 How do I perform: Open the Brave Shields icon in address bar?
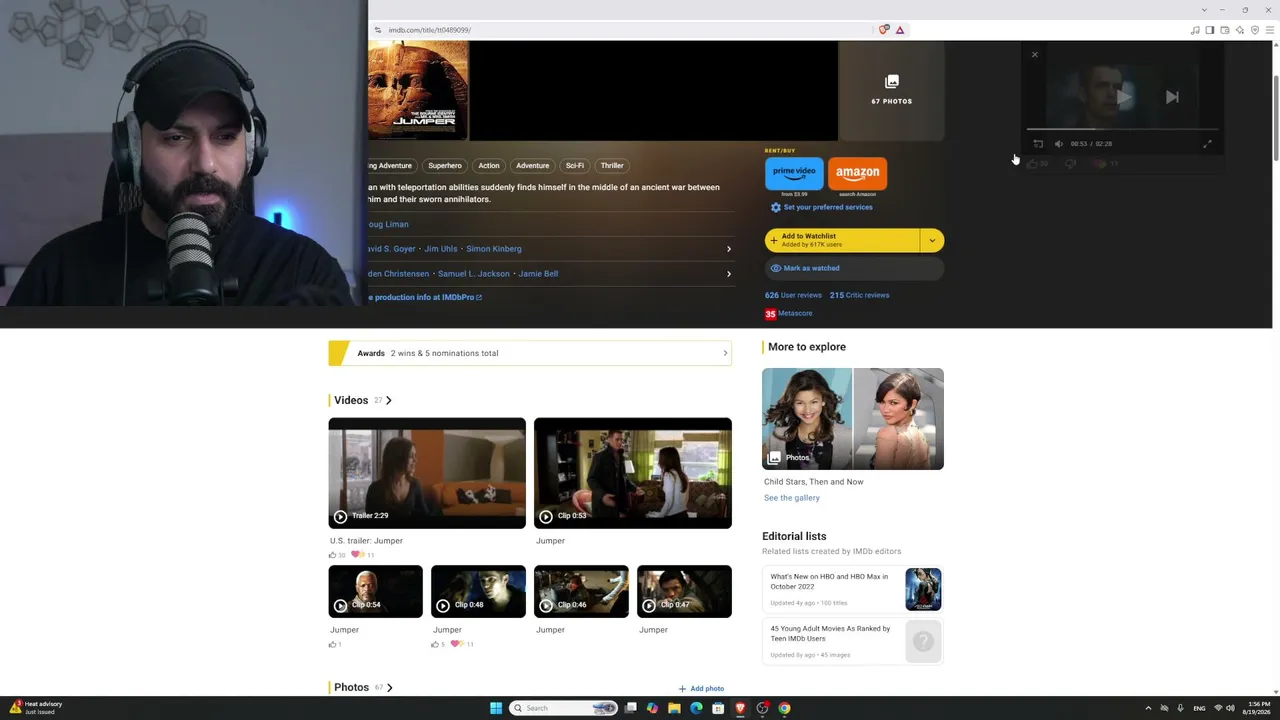883,30
